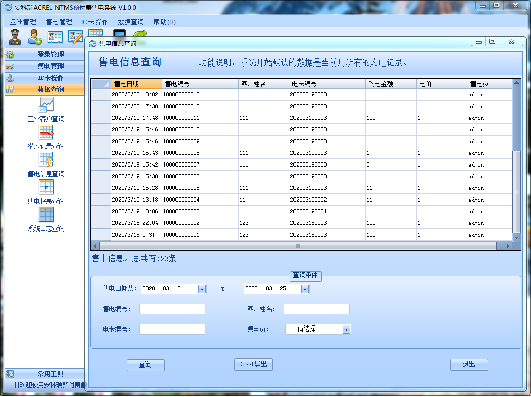Click the table grid toolbar icon
The width and height of the screenshot is (531, 397).
click(96, 34)
